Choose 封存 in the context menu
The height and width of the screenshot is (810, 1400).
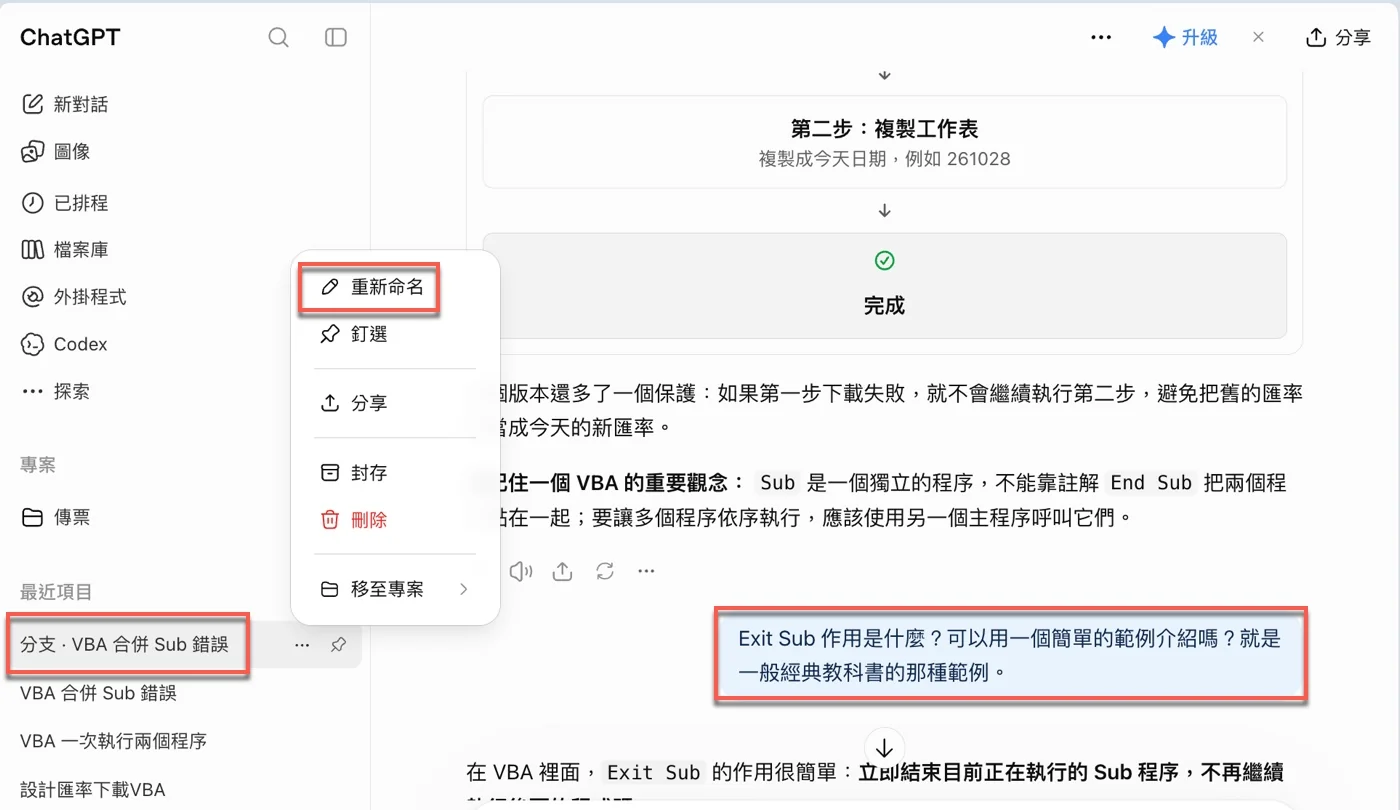pyautogui.click(x=354, y=472)
